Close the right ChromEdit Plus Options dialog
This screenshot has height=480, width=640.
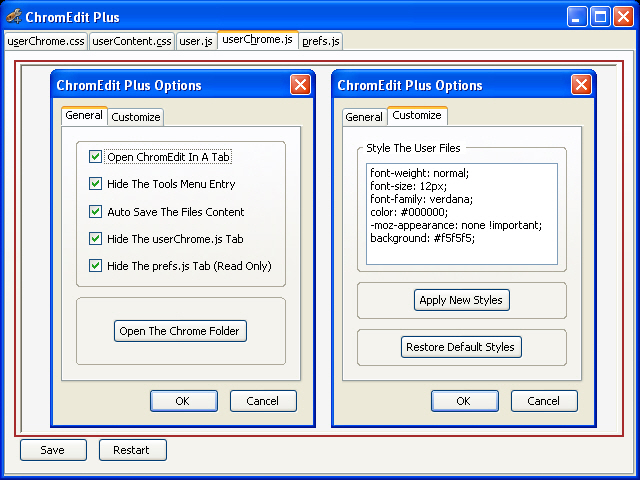coord(582,85)
